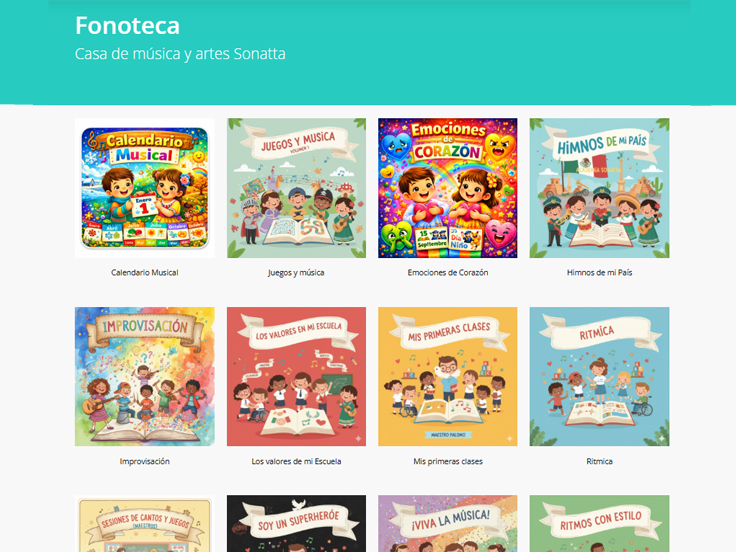Click the Mis primeras clases caption
736x552 pixels.
point(448,461)
